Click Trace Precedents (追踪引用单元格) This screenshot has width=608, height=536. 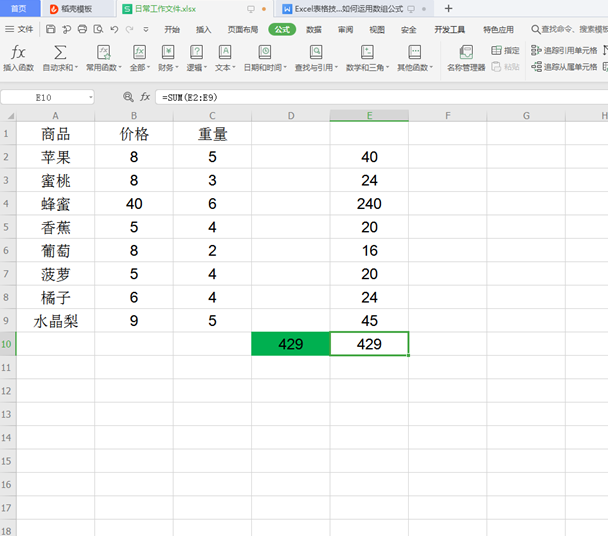(564, 50)
